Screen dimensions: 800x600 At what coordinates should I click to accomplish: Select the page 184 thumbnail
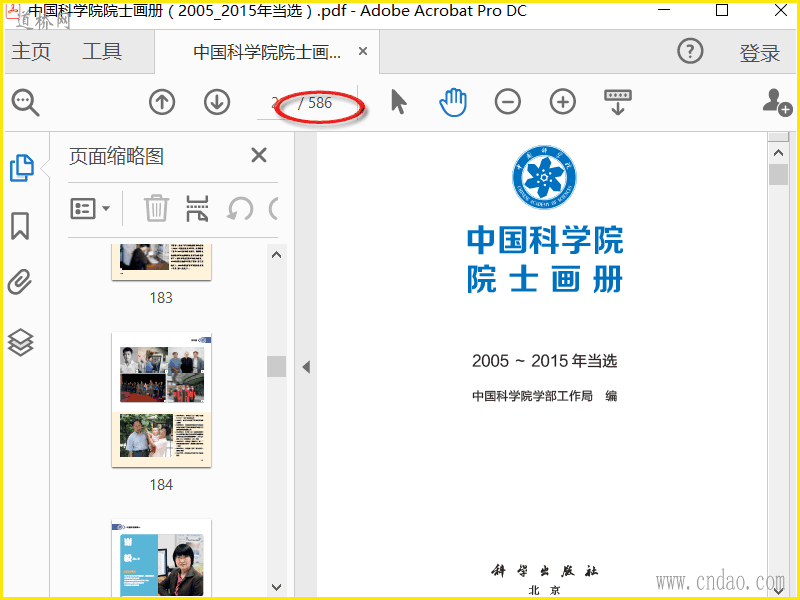tap(161, 399)
